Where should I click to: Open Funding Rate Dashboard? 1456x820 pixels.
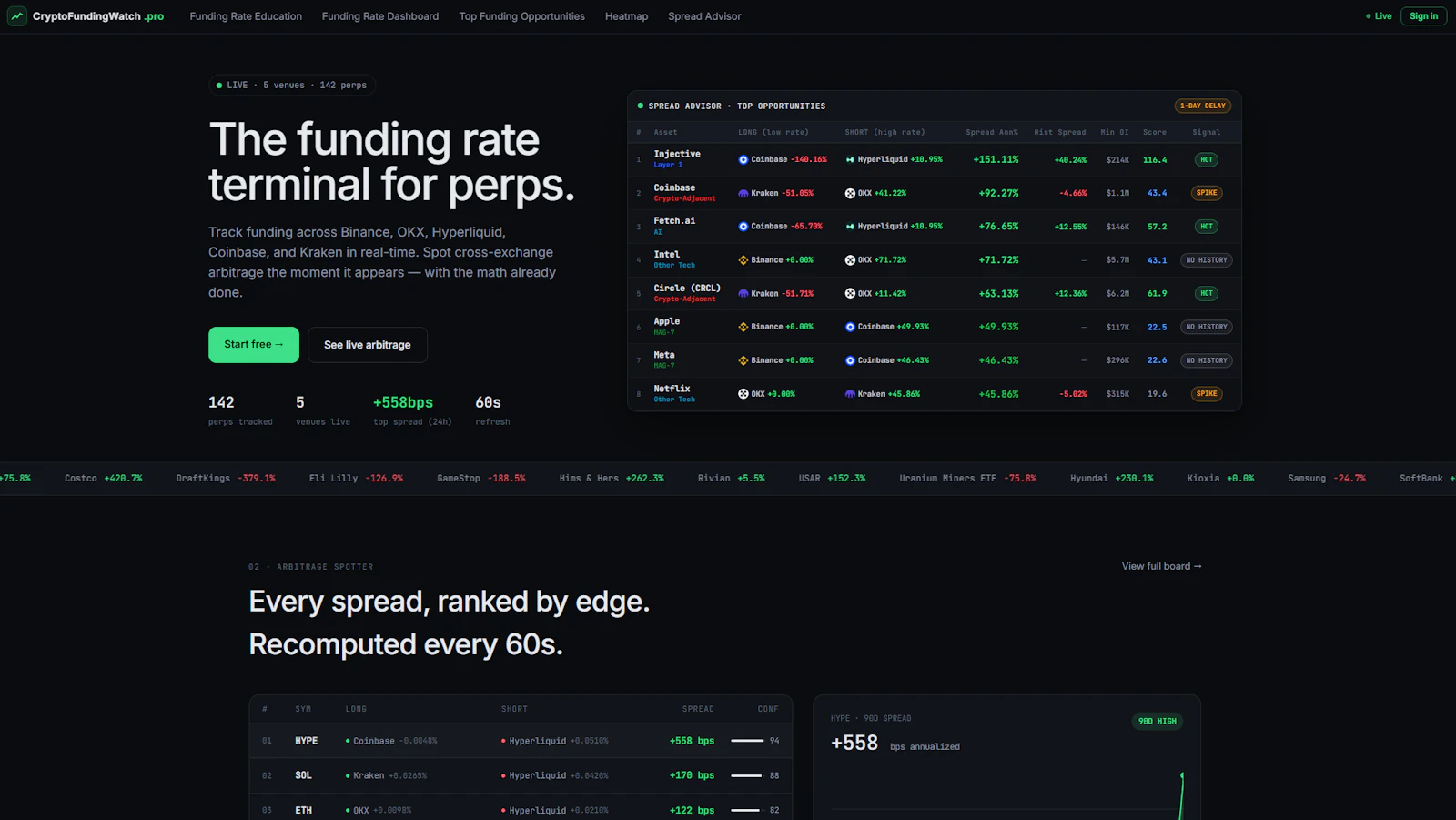tap(380, 16)
